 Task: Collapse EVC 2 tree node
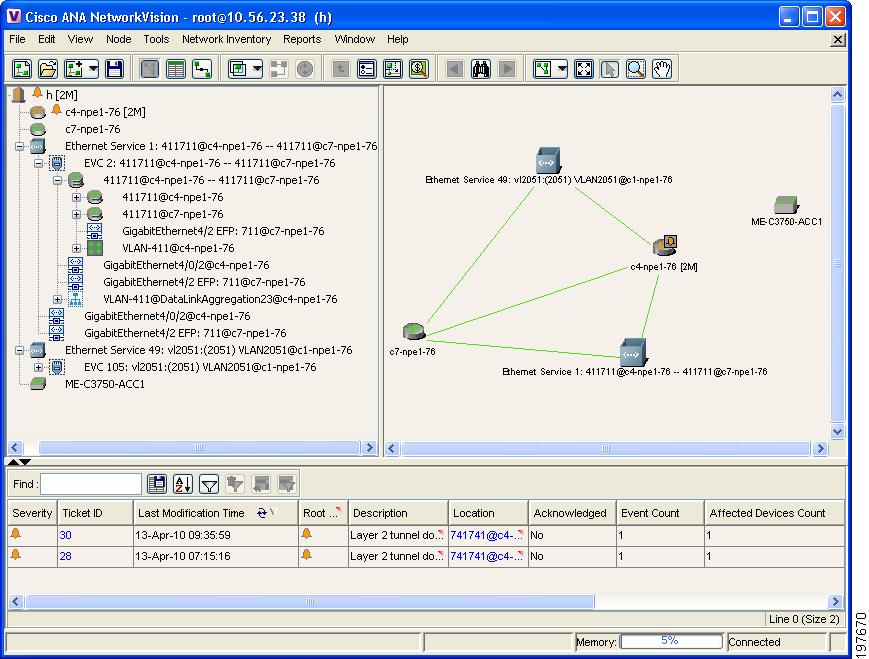click(38, 164)
